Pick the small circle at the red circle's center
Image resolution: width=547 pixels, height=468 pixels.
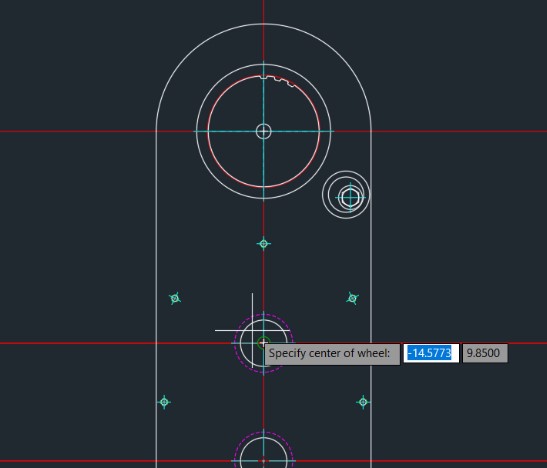coord(263,131)
